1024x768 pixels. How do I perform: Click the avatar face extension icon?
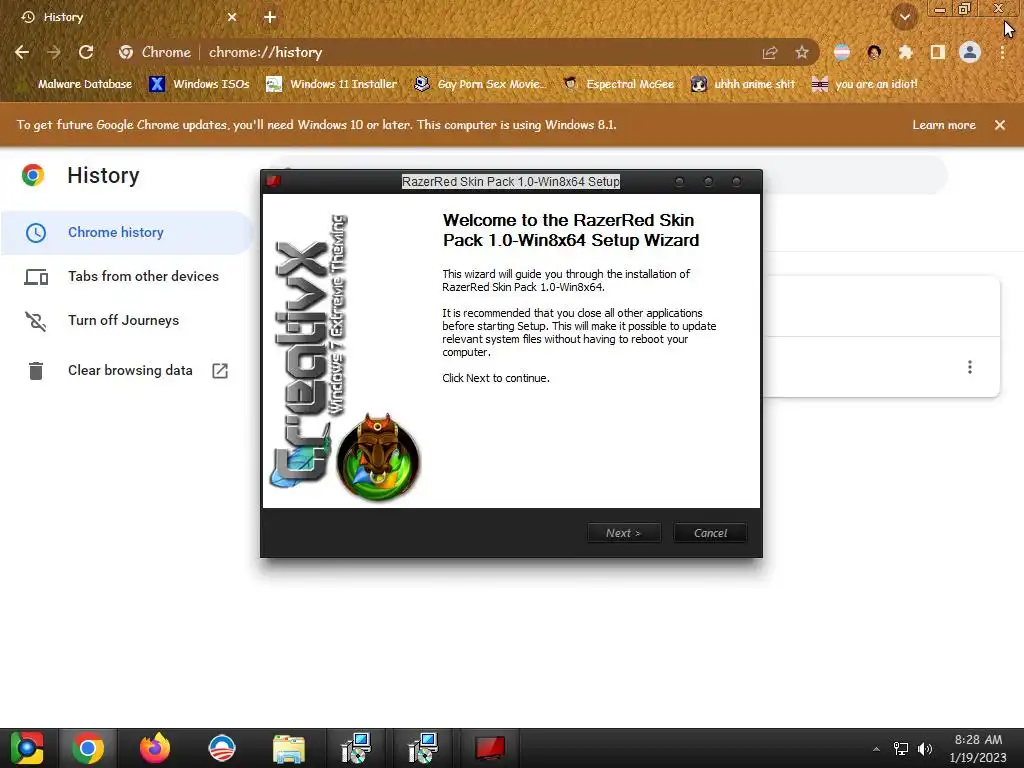pos(874,52)
